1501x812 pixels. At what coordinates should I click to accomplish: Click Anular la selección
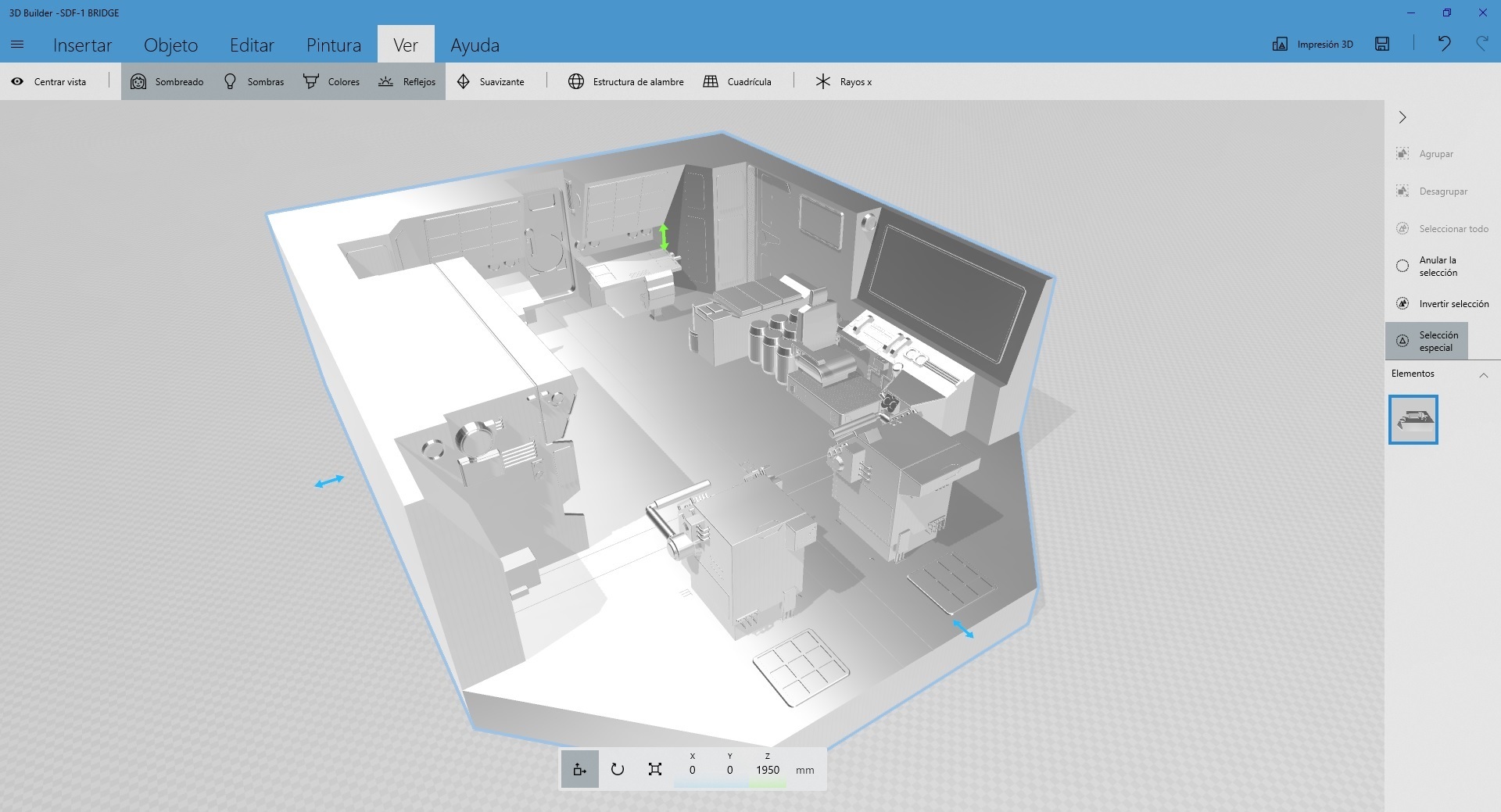1427,266
